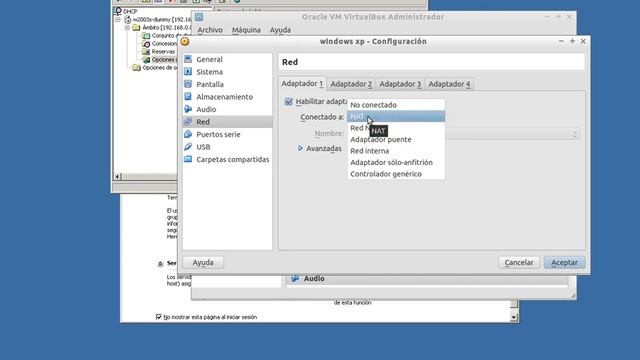640x360 pixels.
Task: Select the w2003s-dummy server node
Action: [159, 19]
